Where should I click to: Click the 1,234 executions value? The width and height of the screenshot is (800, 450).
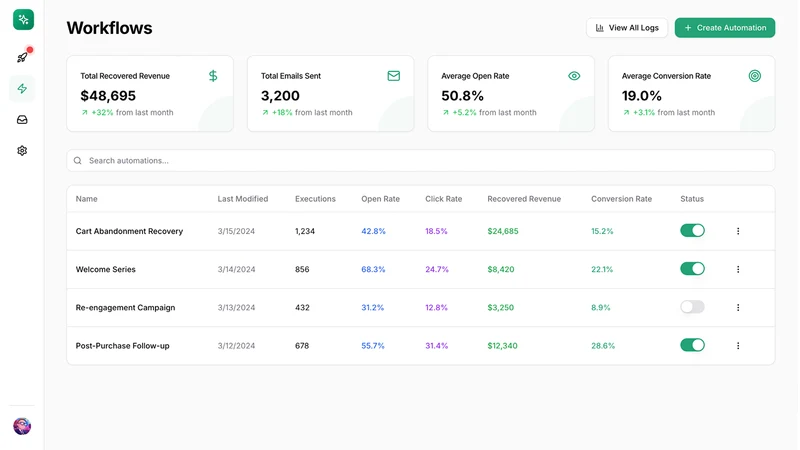pyautogui.click(x=305, y=231)
